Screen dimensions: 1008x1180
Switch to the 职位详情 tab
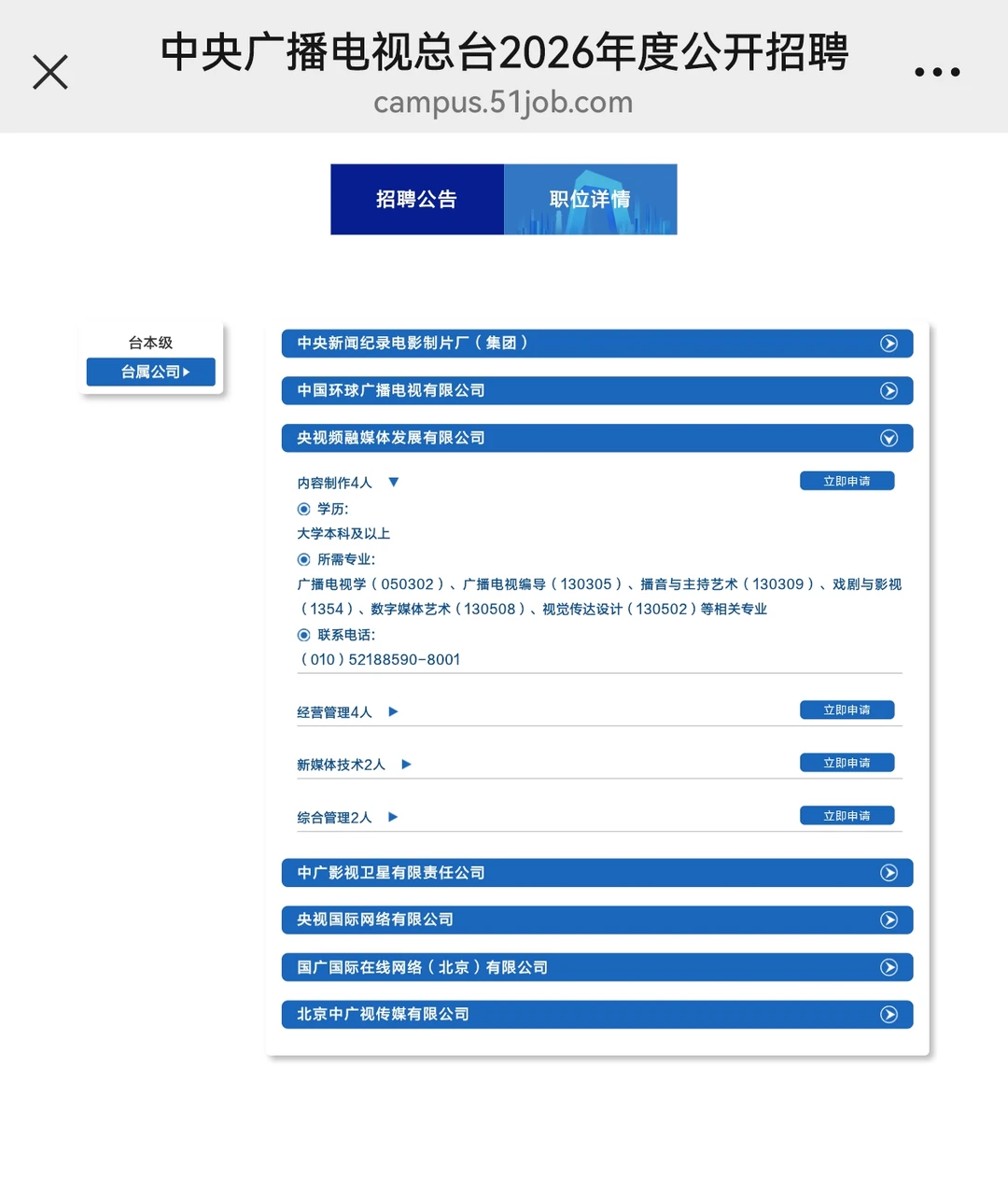[590, 199]
